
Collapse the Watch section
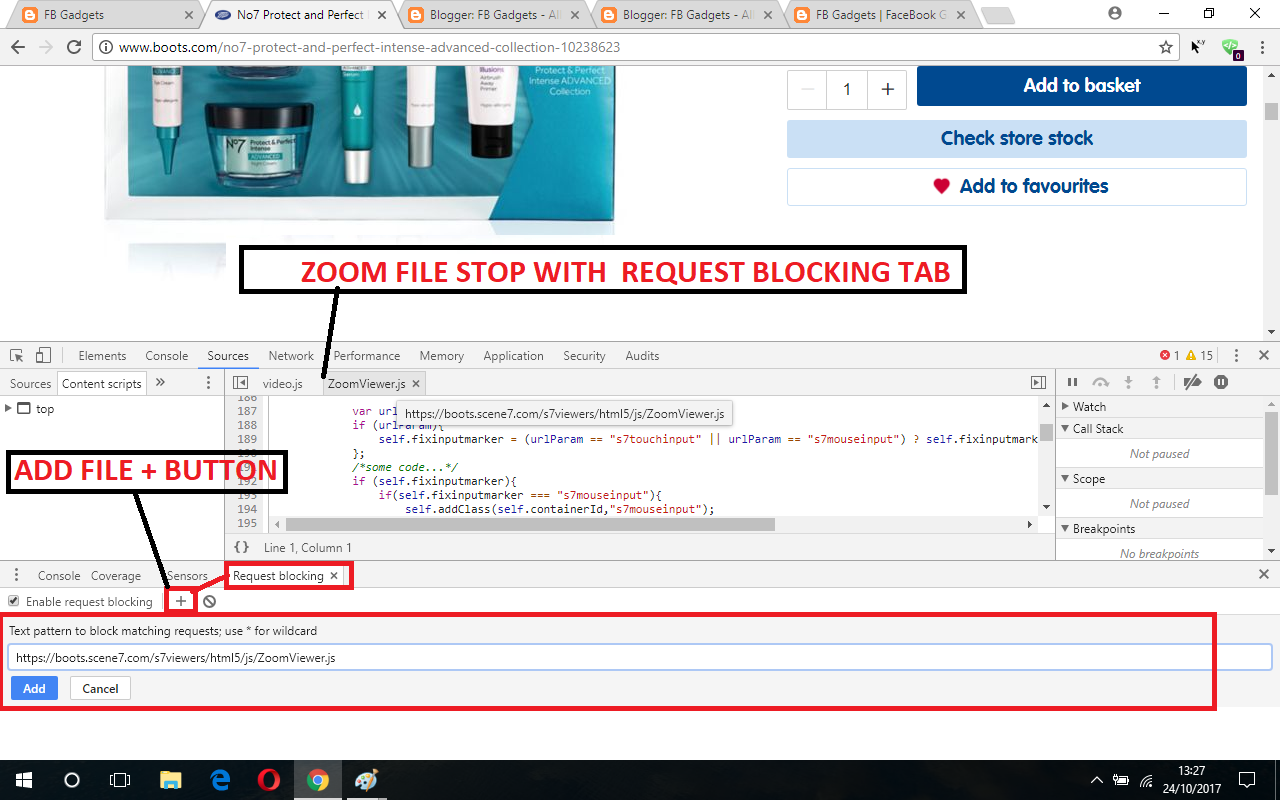(1066, 406)
